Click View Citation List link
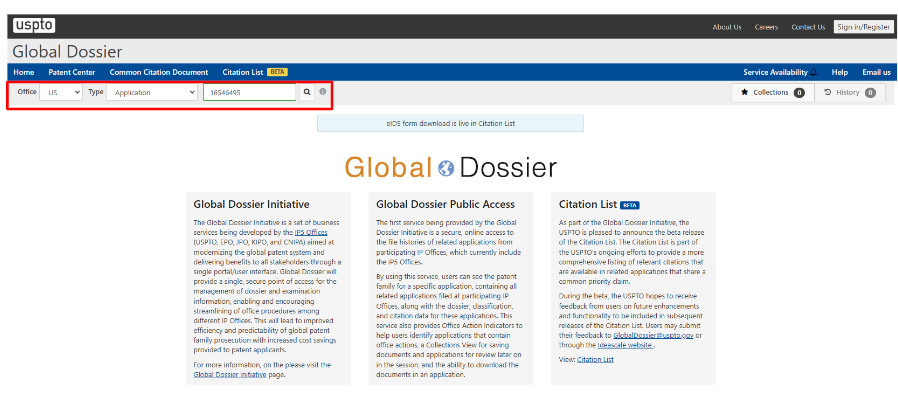Viewport: 898px width, 407px height. click(x=595, y=359)
